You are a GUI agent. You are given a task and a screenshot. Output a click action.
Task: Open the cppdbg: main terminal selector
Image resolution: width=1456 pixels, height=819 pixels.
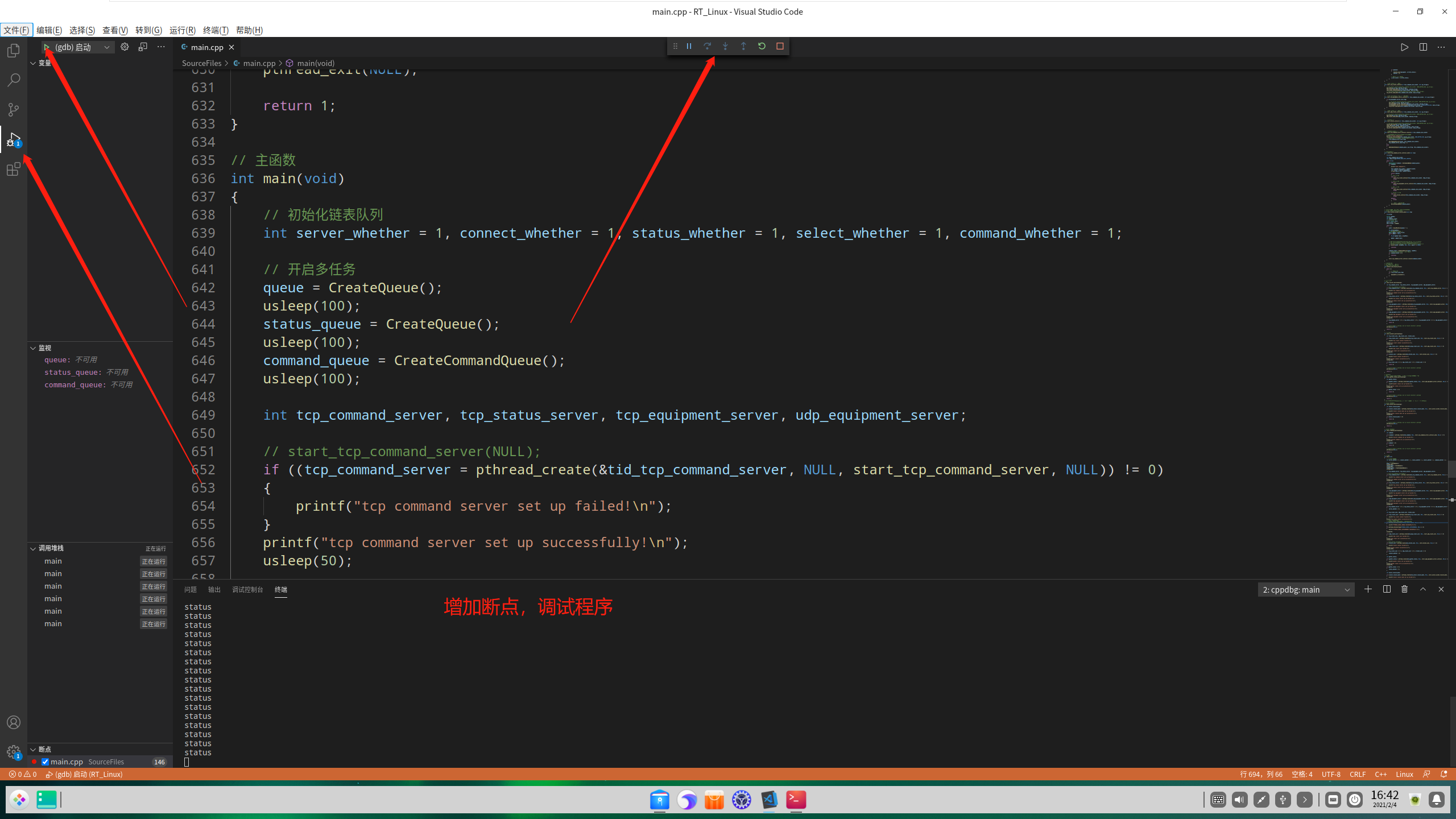(x=1306, y=590)
